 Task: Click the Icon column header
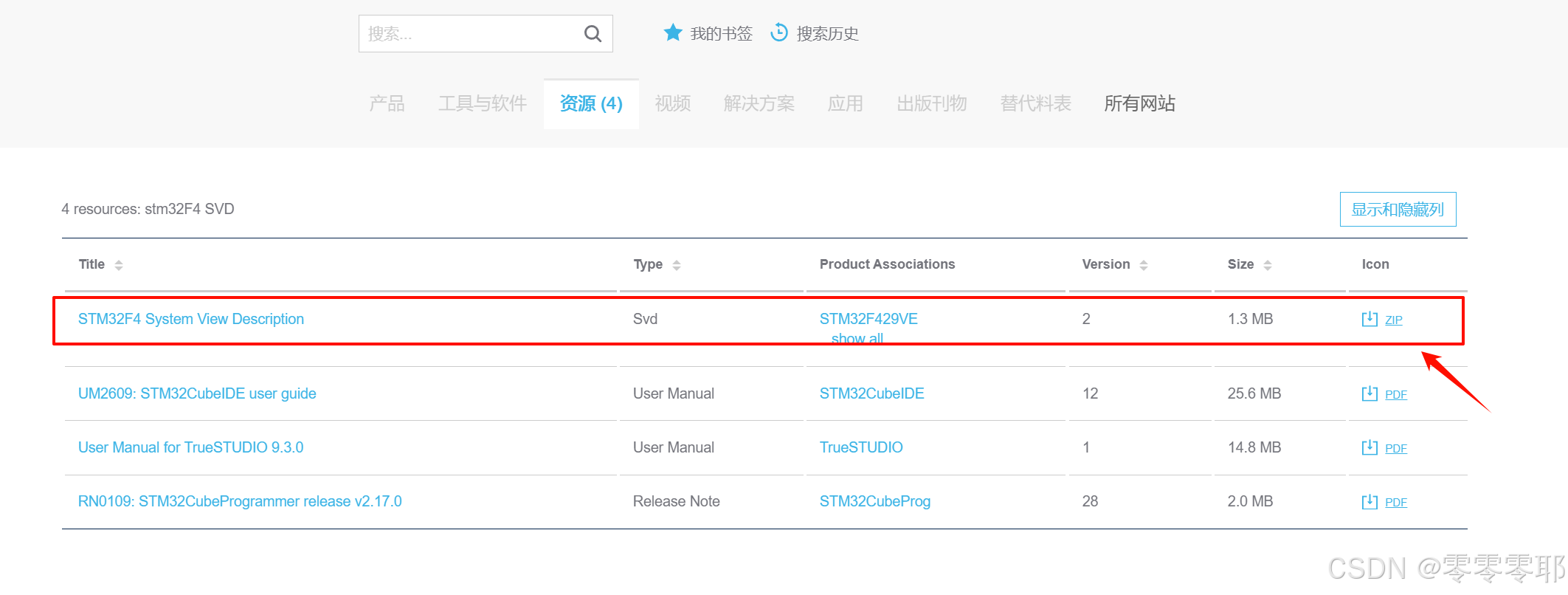(1375, 264)
